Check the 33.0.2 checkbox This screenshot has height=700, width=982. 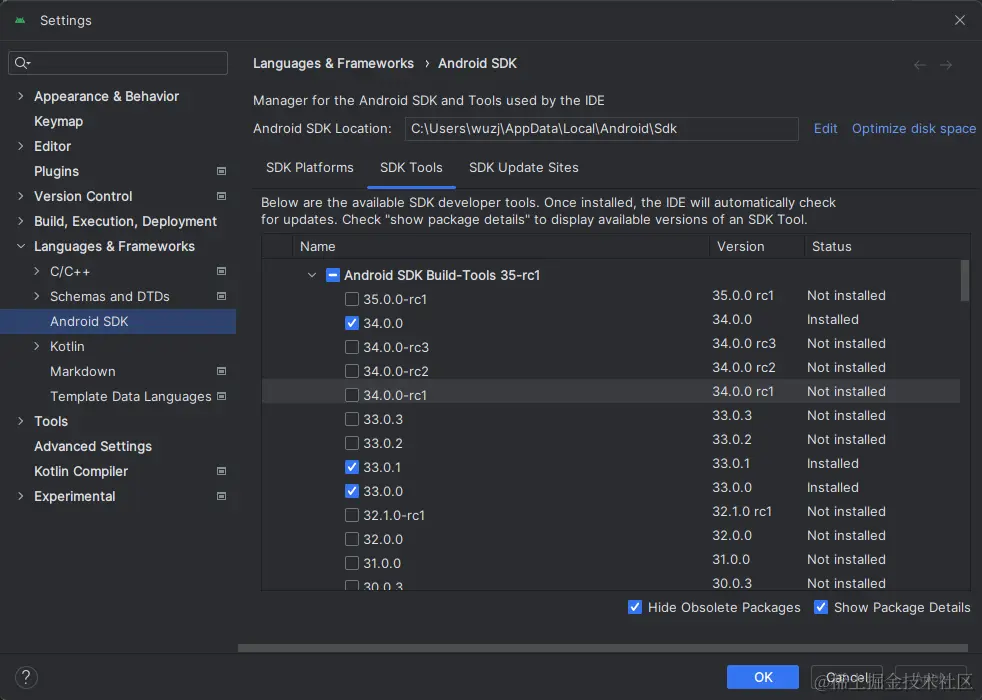(352, 443)
